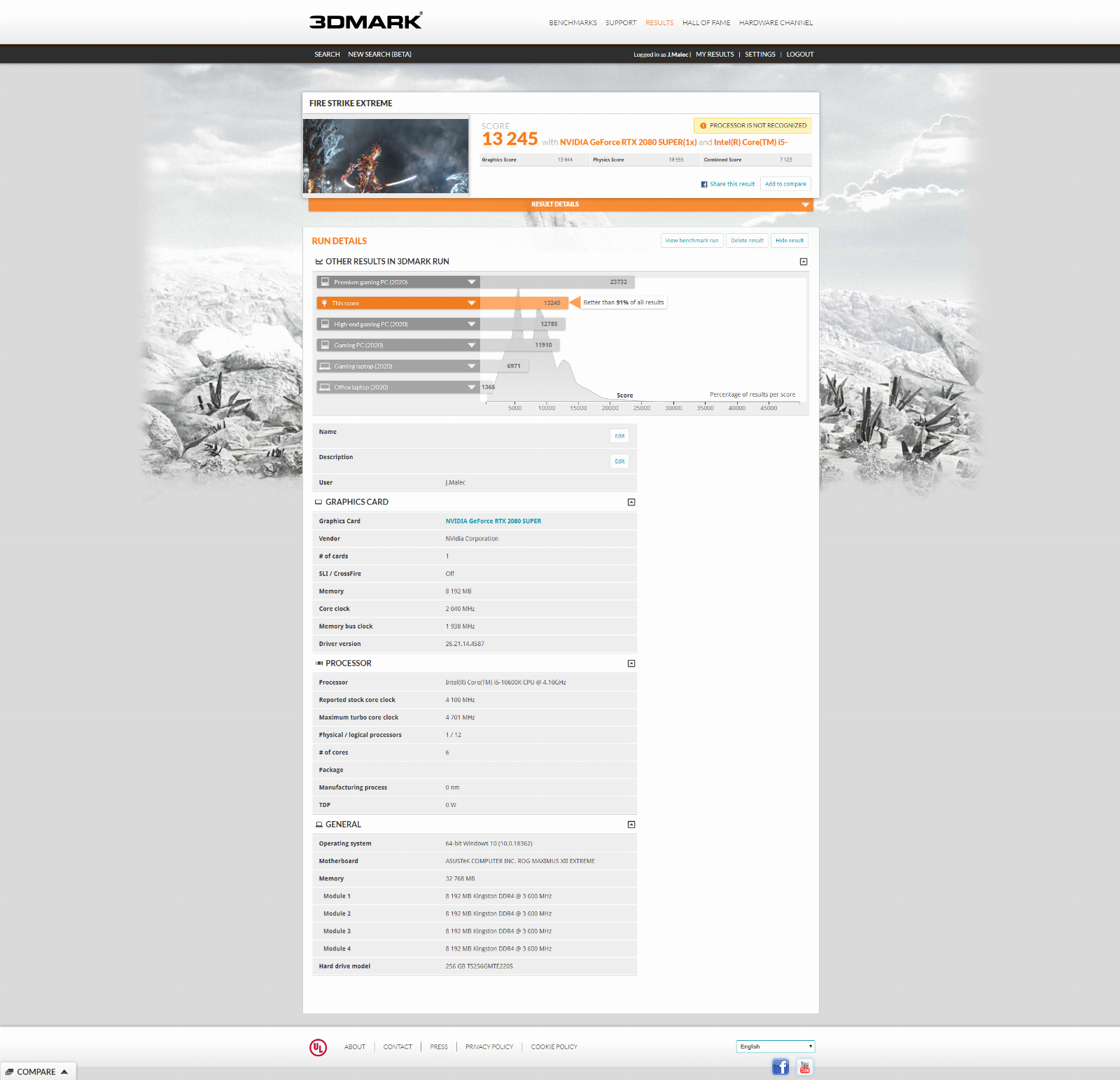This screenshot has height=1080, width=1120.
Task: Open Settings in the account bar
Action: pyautogui.click(x=760, y=55)
